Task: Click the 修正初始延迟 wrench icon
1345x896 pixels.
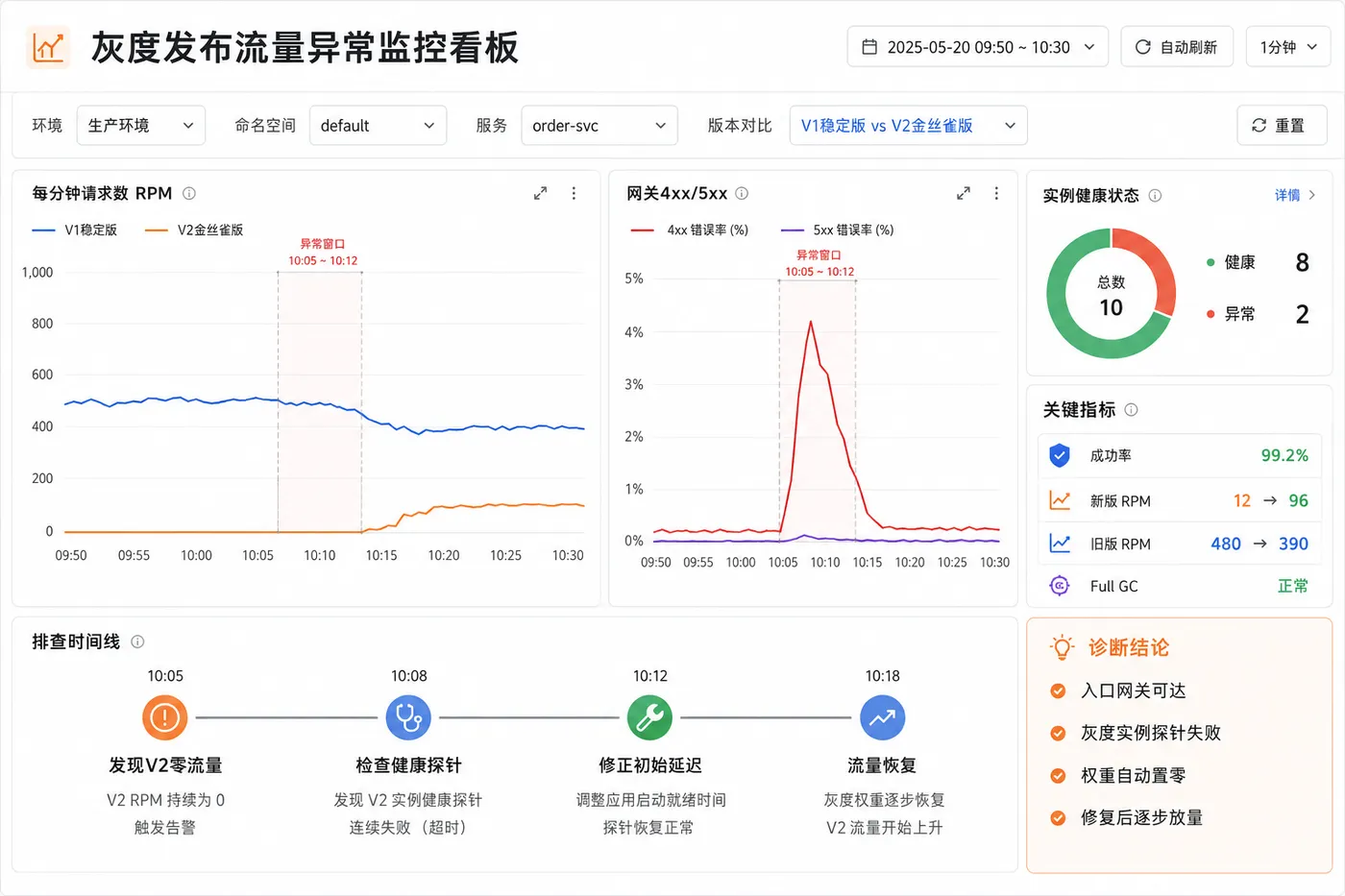Action: pyautogui.click(x=650, y=717)
